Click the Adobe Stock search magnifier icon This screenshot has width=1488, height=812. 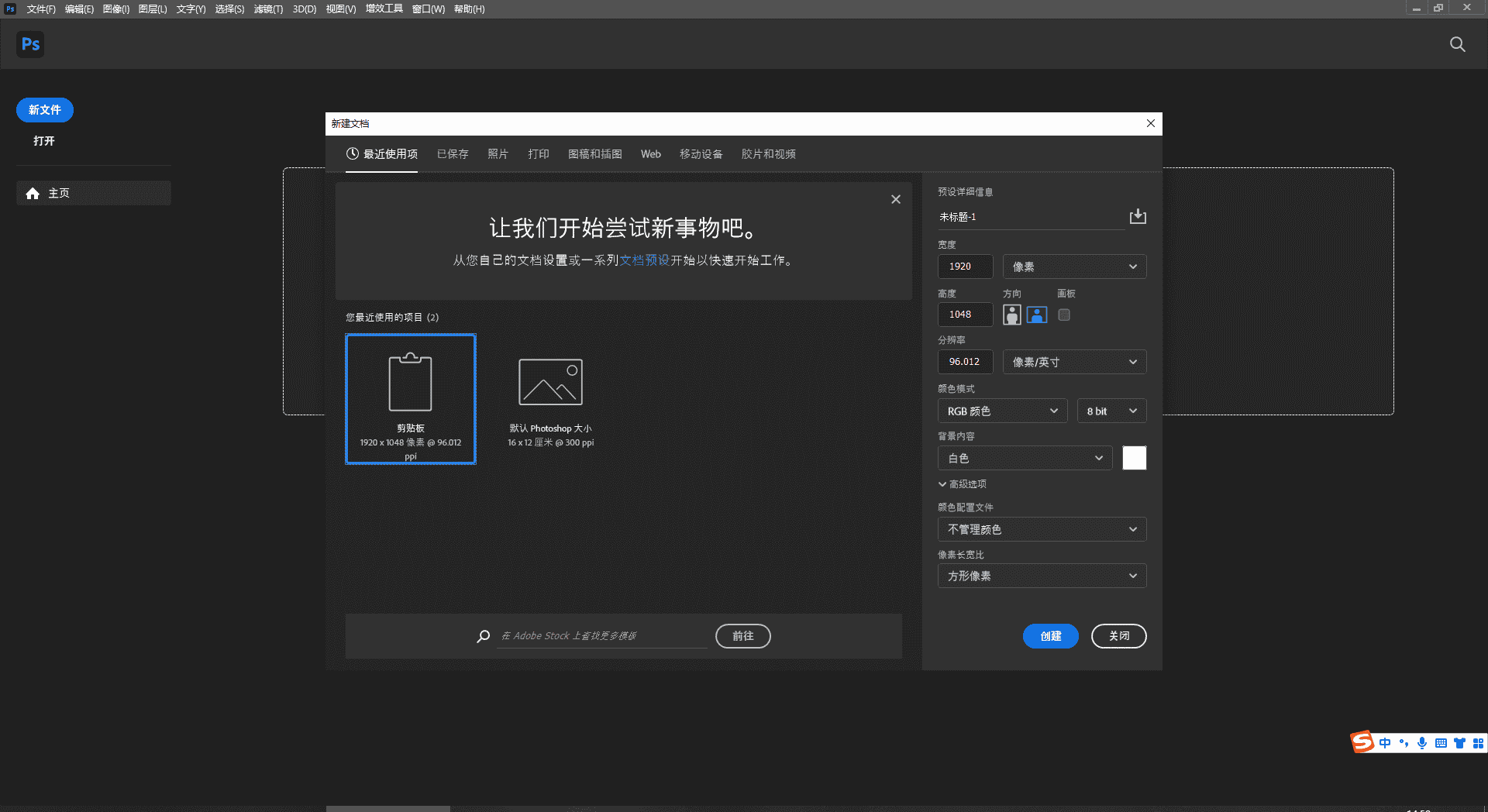pos(484,636)
